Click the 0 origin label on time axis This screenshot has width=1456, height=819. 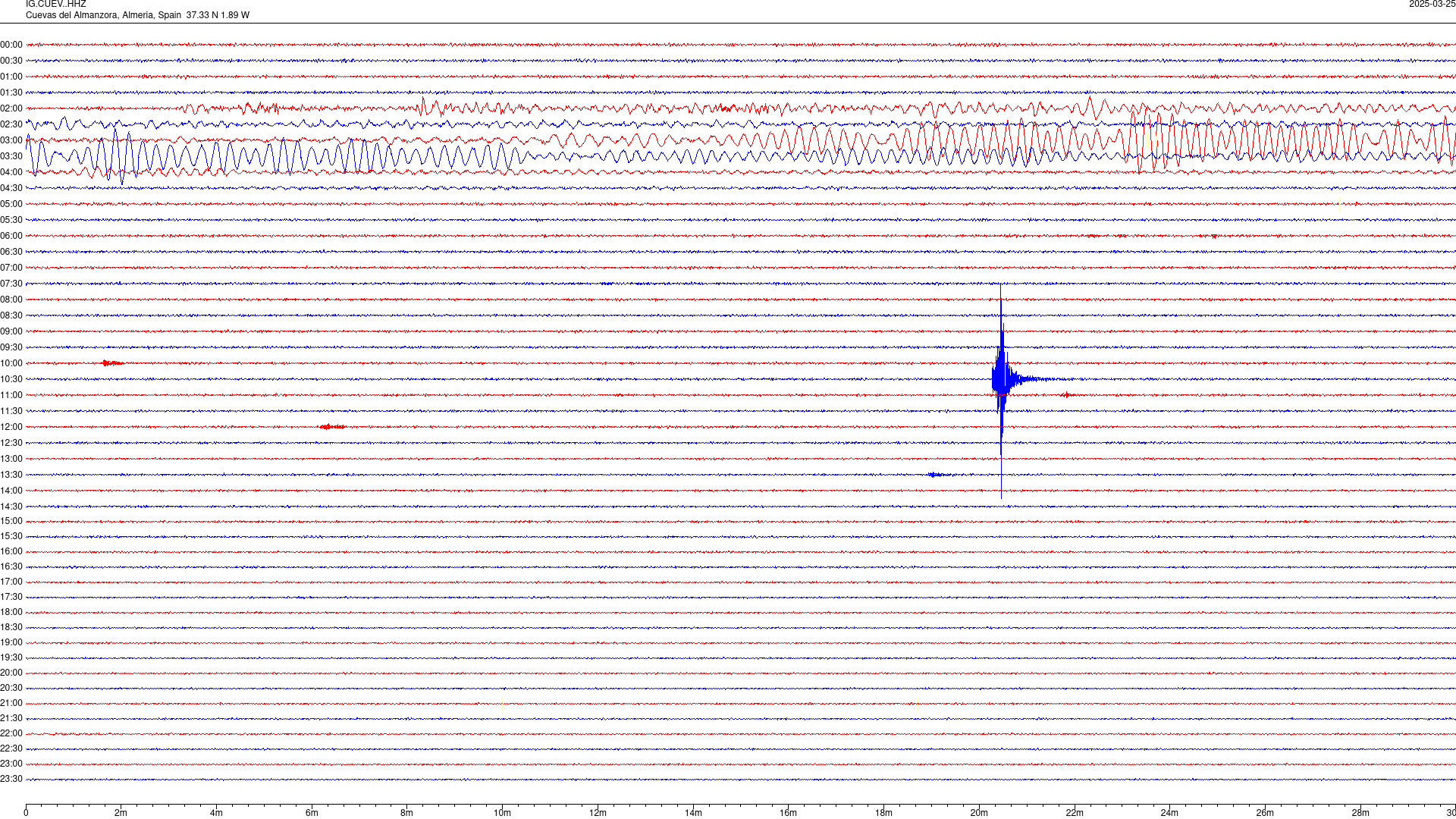coord(26,813)
